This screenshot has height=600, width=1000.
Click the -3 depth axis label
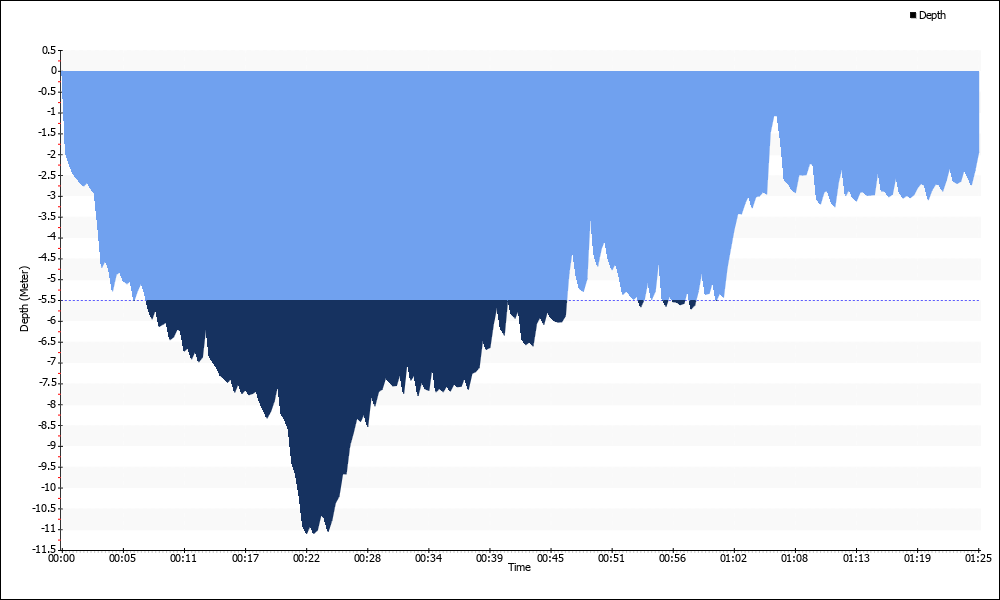51,196
